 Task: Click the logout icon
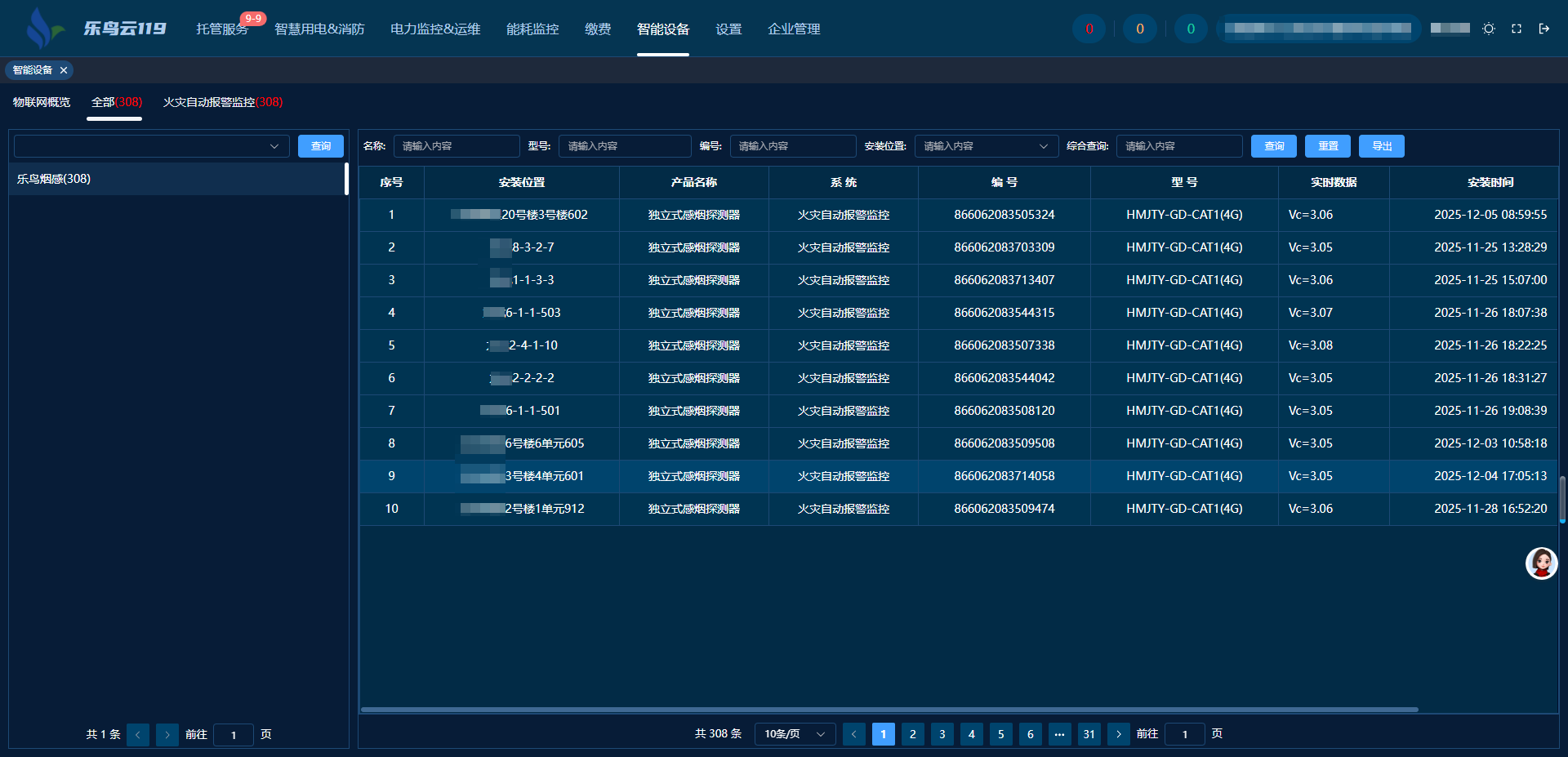pyautogui.click(x=1544, y=29)
